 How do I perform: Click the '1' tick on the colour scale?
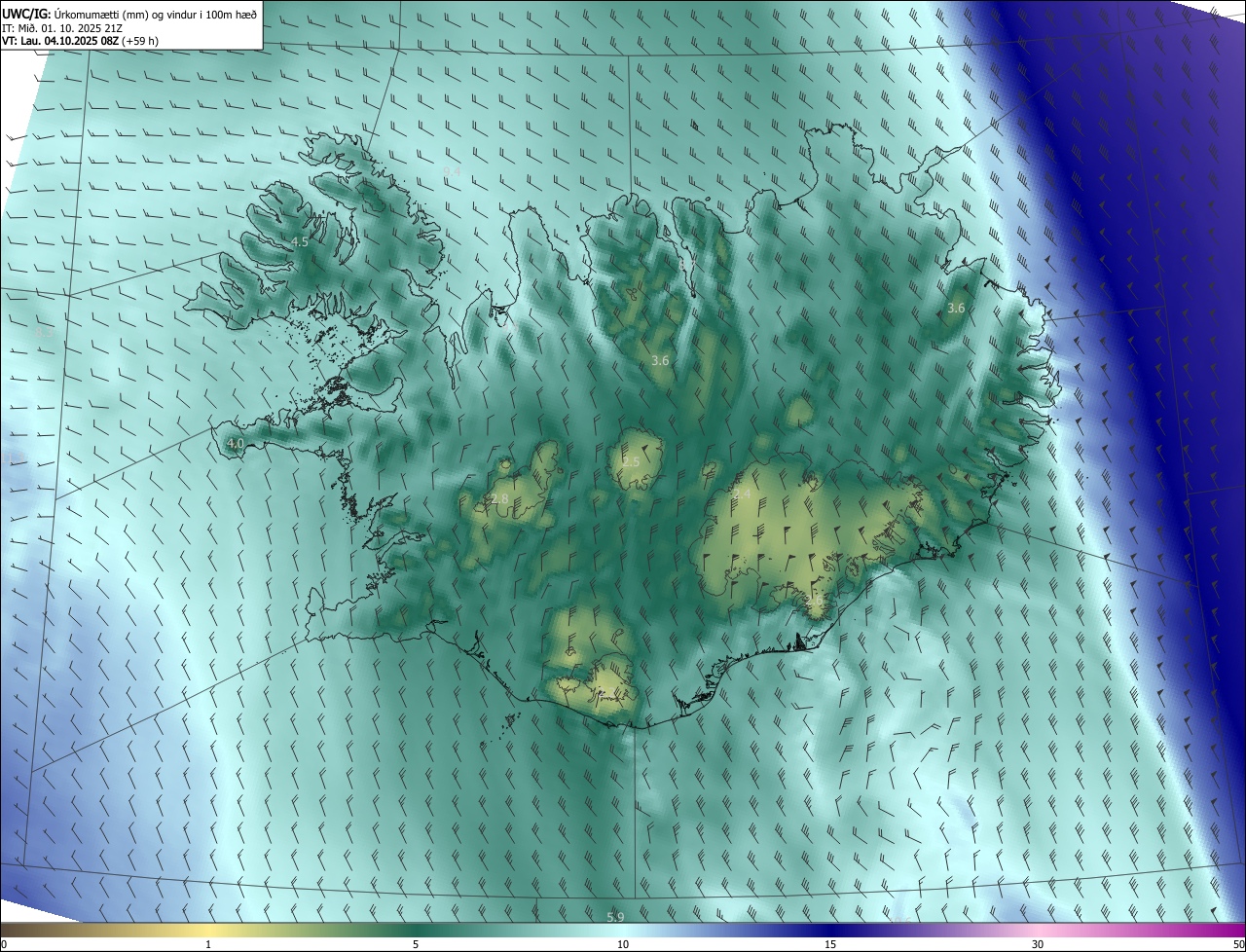pos(208,944)
